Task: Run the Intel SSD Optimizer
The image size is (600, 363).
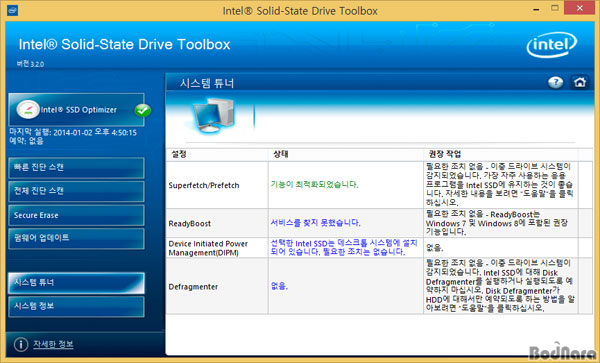Action: click(77, 110)
